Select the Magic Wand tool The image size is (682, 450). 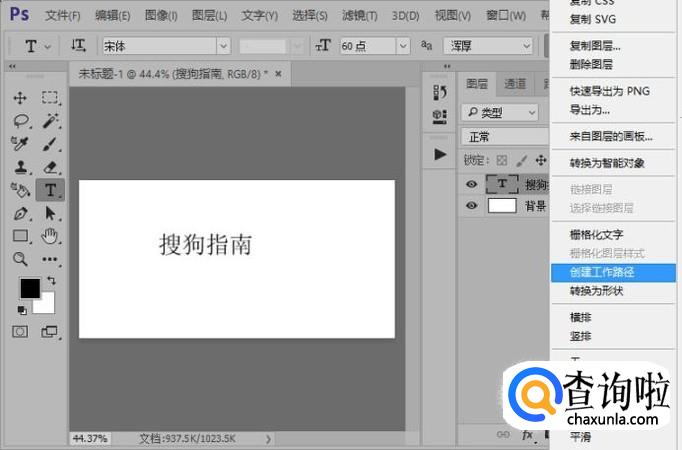pos(50,121)
